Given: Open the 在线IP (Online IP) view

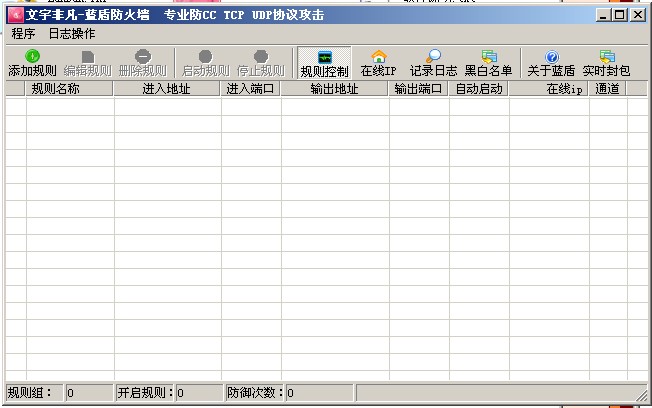Looking at the screenshot, I should pyautogui.click(x=378, y=63).
